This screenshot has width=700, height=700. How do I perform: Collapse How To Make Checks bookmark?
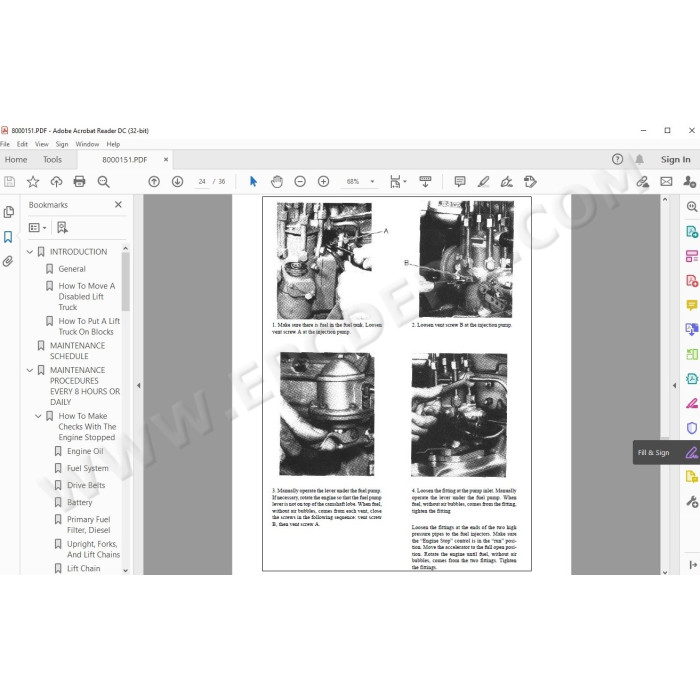point(38,416)
